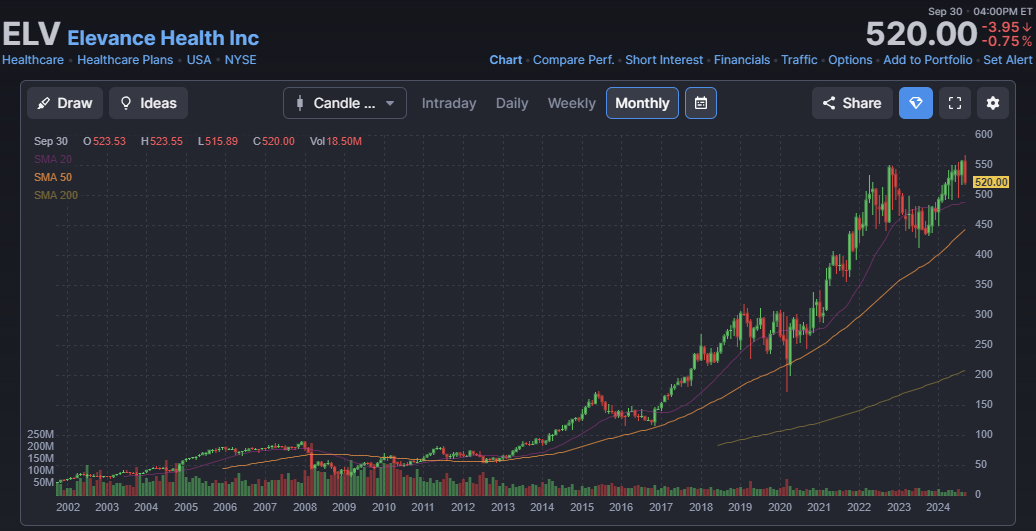Click the 250M volume axis label
Viewport: 1036px width, 531px height.
coord(40,435)
